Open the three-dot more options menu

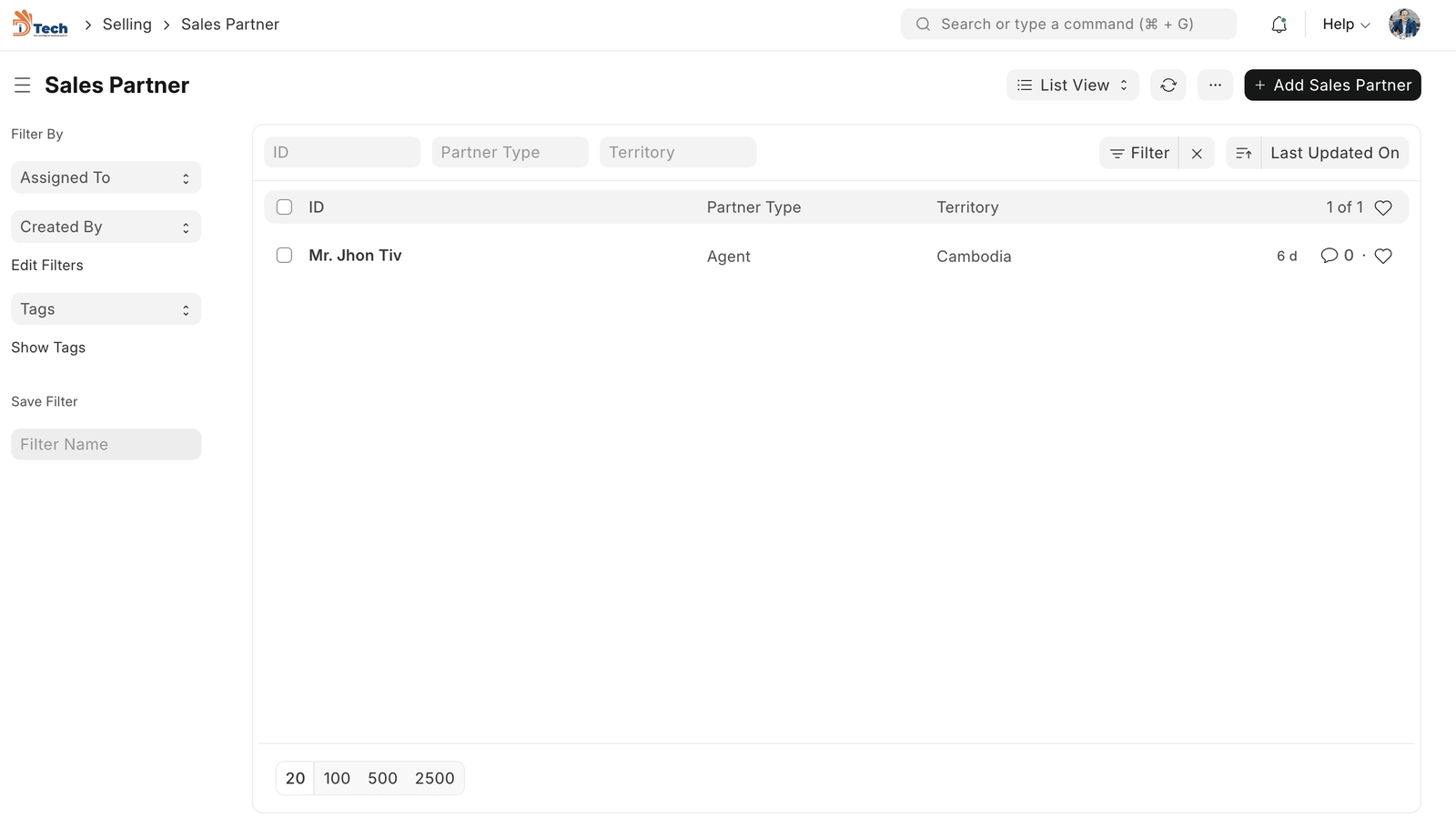click(x=1215, y=86)
